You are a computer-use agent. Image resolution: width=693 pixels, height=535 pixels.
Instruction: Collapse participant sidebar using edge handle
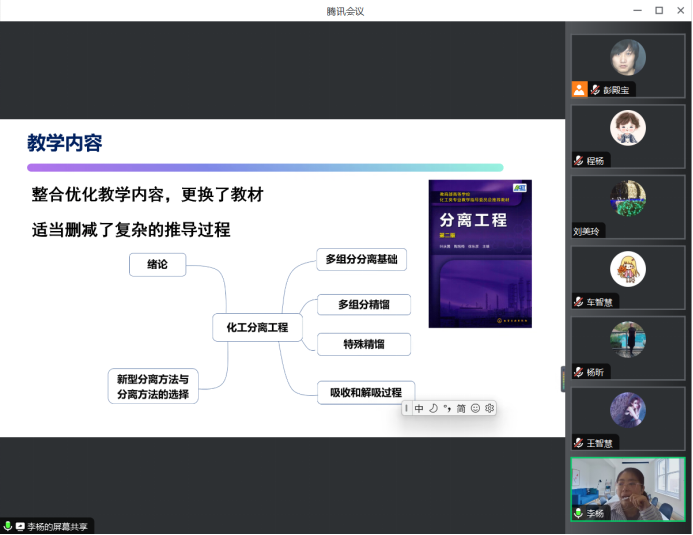point(563,379)
